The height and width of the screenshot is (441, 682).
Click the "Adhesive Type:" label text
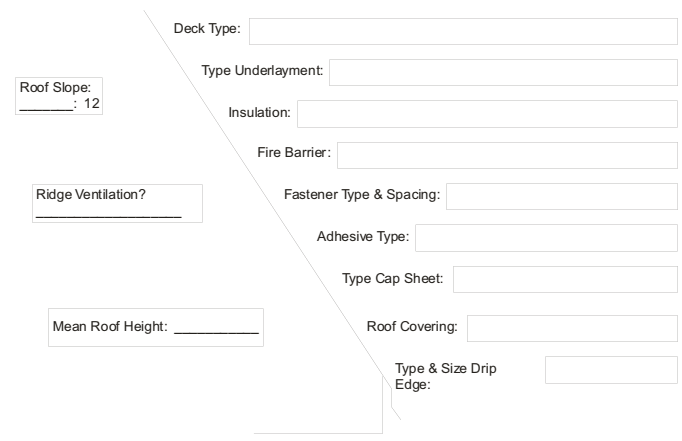point(363,238)
